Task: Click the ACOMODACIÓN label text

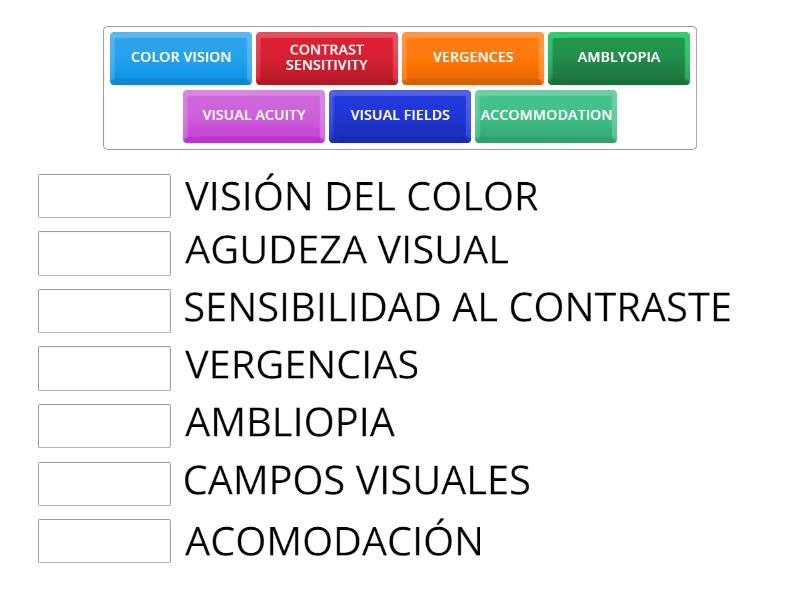Action: click(335, 539)
